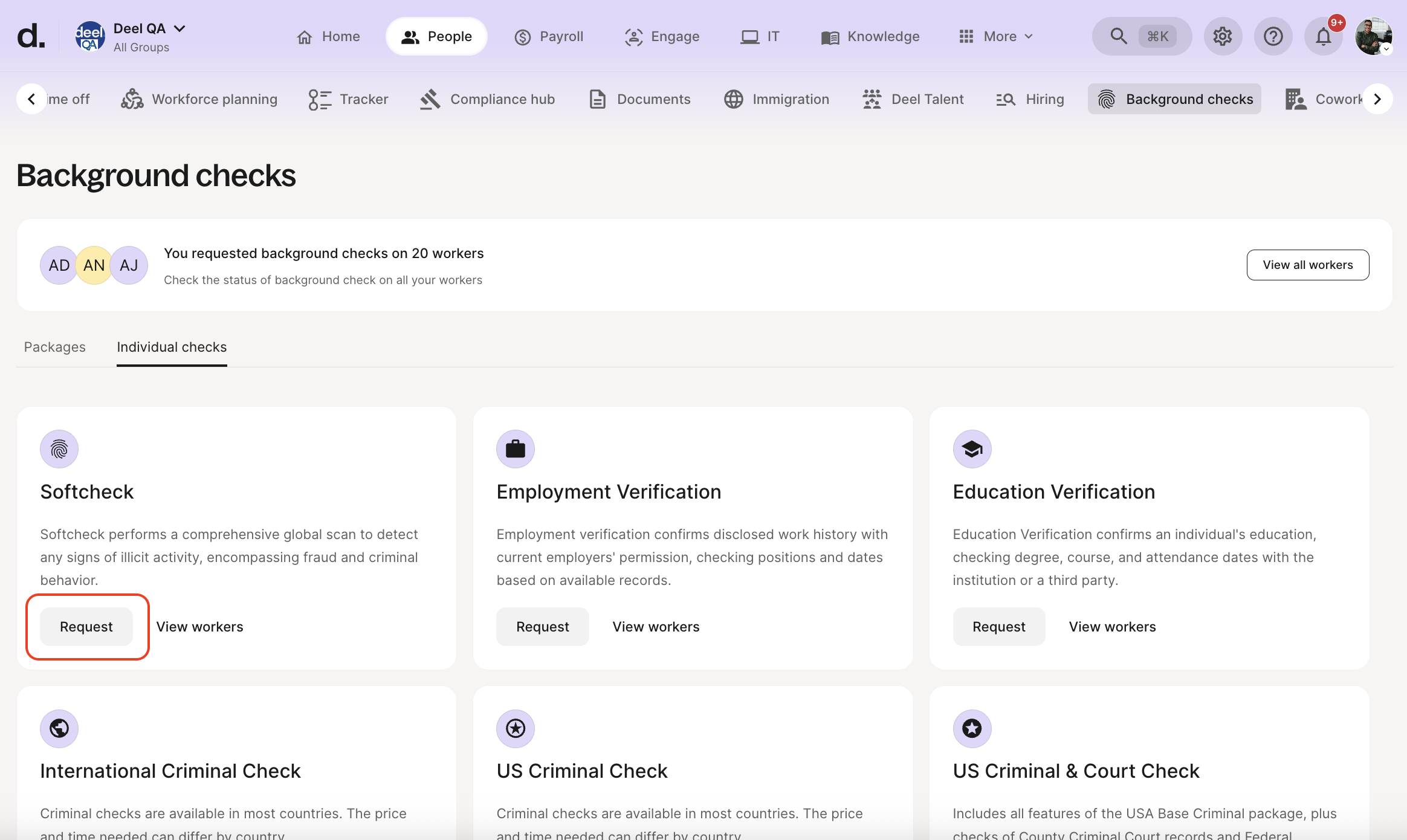Open the Deel QA organization switcher
1407x840 pixels.
pos(131,36)
